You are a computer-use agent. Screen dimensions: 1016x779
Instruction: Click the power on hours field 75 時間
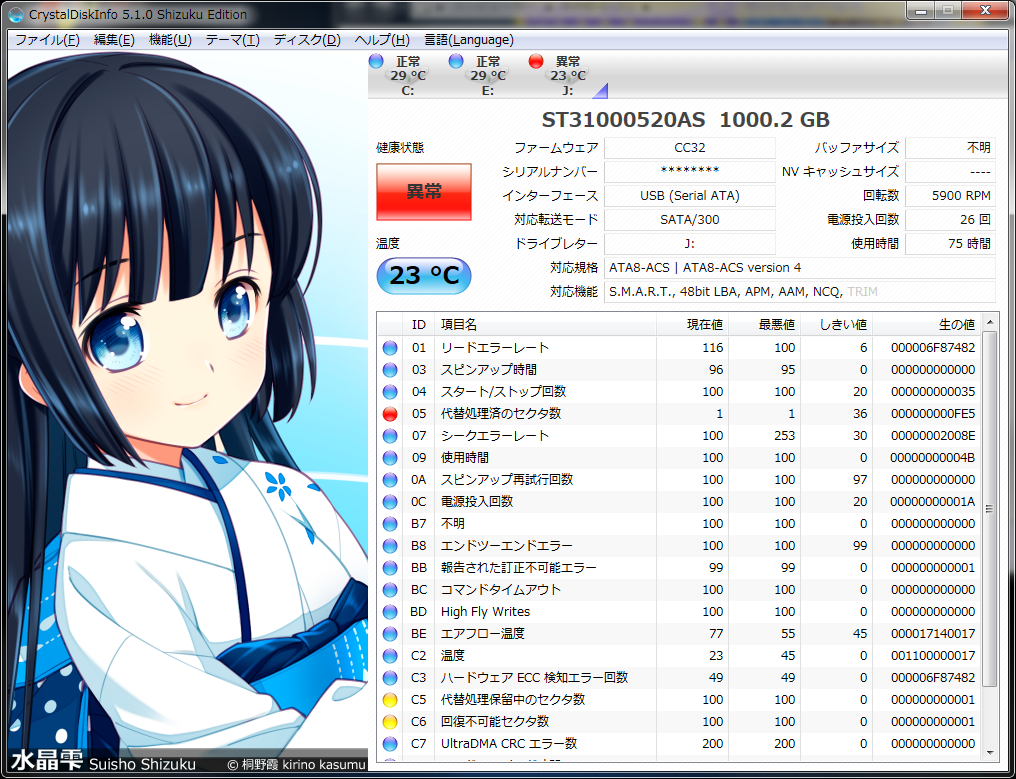click(950, 244)
